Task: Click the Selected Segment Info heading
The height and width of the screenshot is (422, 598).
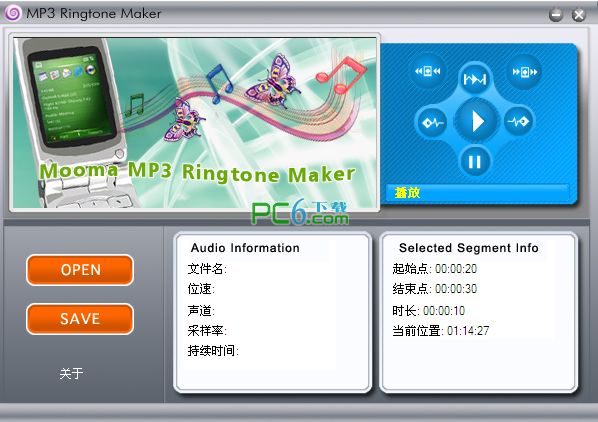Action: pyautogui.click(x=469, y=248)
